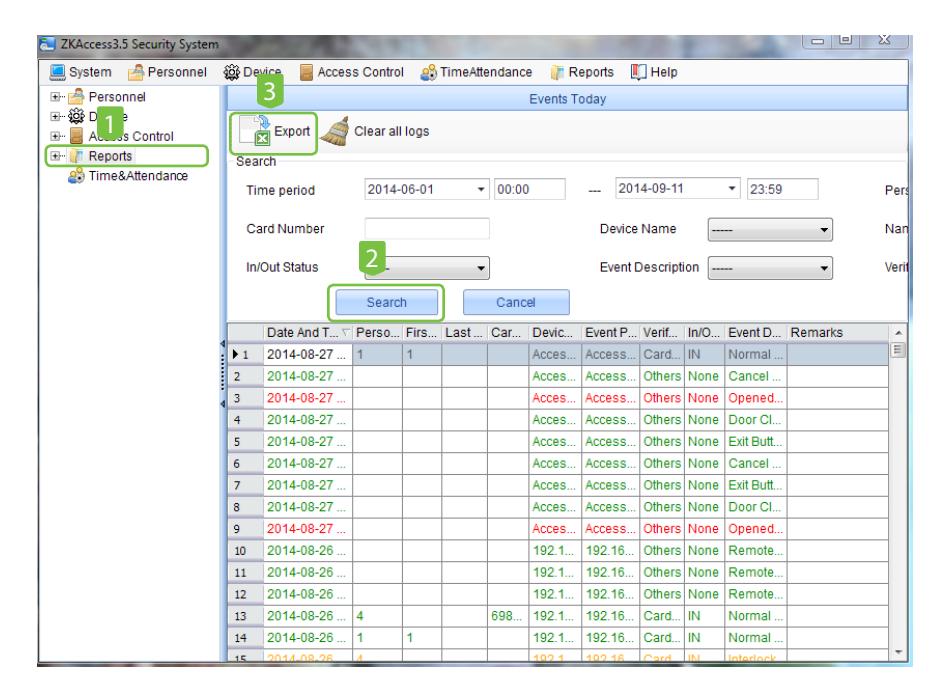Image resolution: width=946 pixels, height=700 pixels.
Task: Open the Reports menu
Action: 582,72
